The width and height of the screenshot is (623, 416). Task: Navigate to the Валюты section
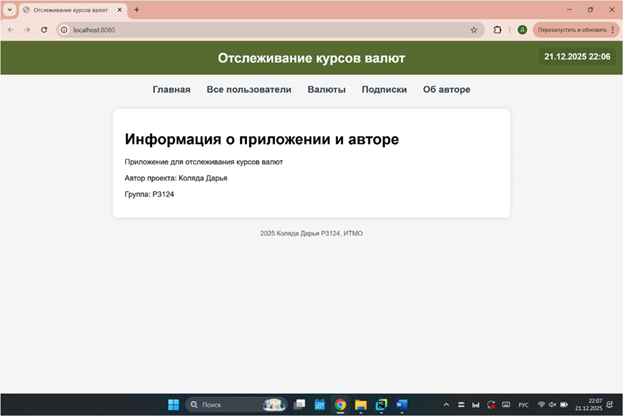click(x=326, y=90)
